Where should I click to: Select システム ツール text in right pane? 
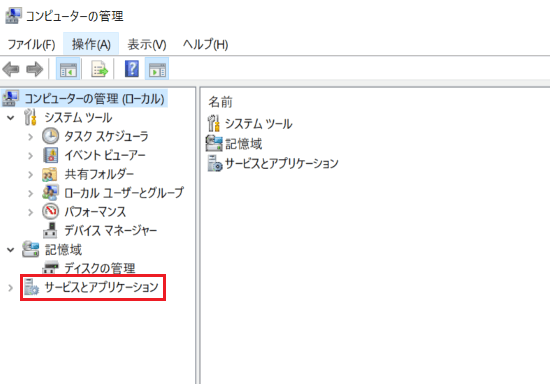tap(259, 124)
